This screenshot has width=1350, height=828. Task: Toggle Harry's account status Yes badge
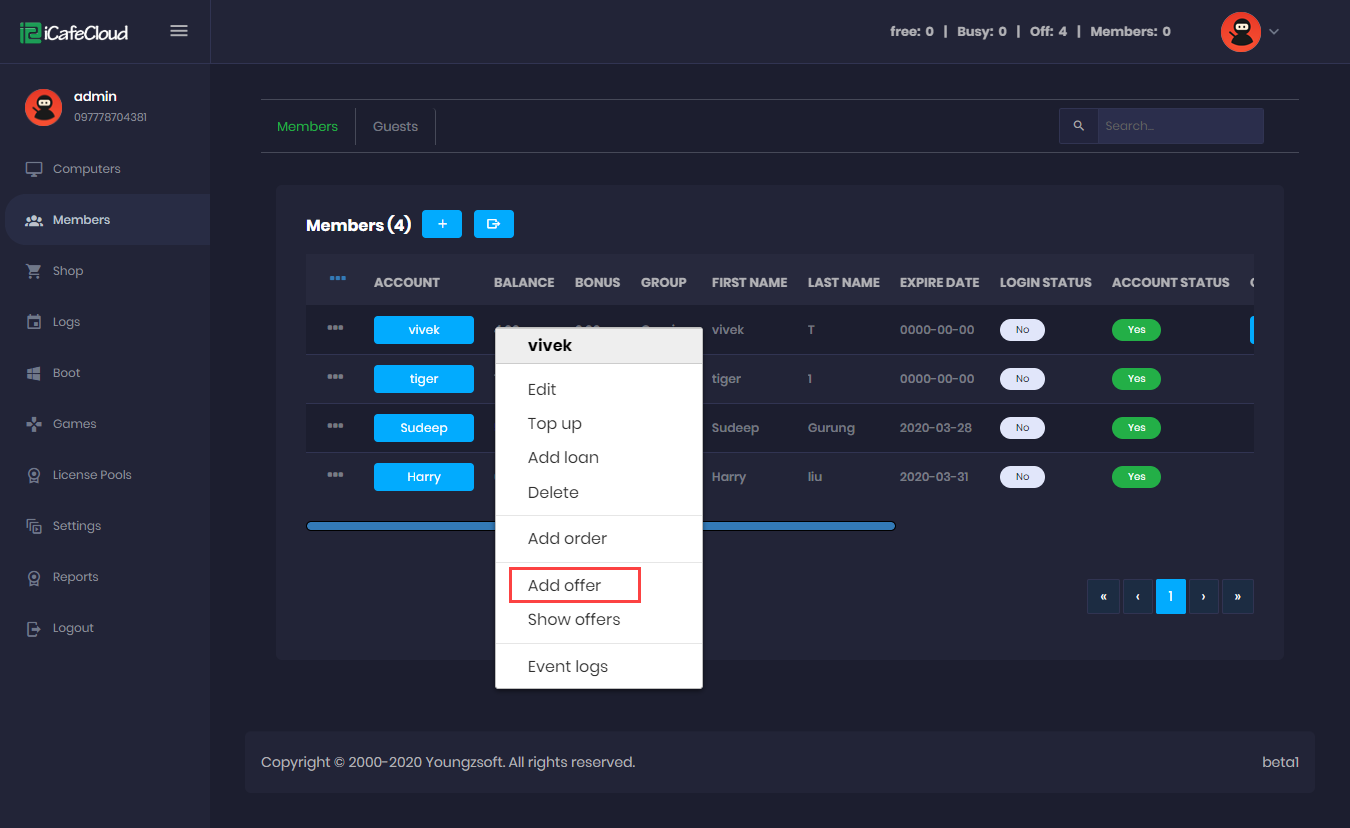pos(1136,477)
